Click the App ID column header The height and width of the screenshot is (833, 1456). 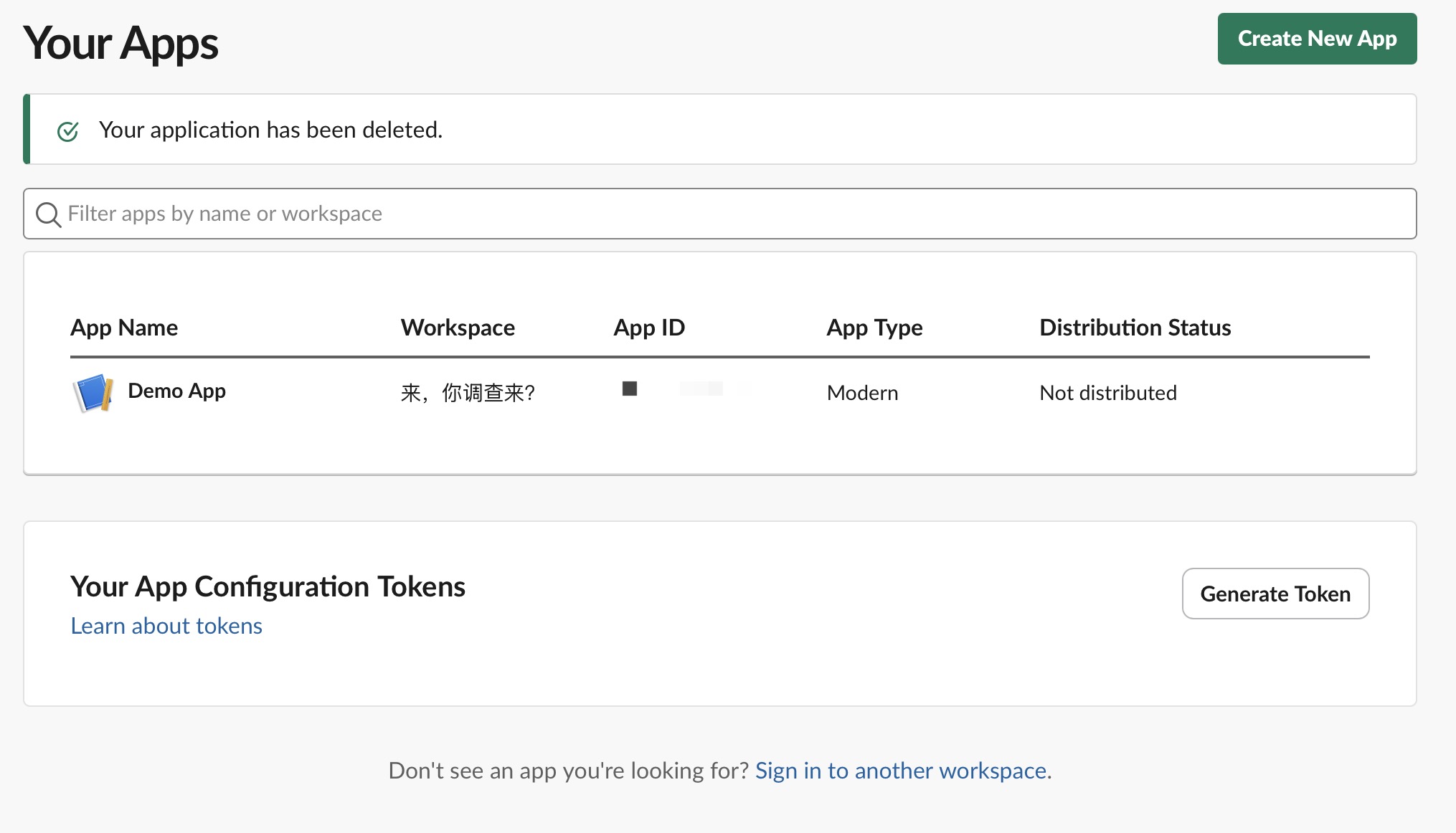point(649,328)
